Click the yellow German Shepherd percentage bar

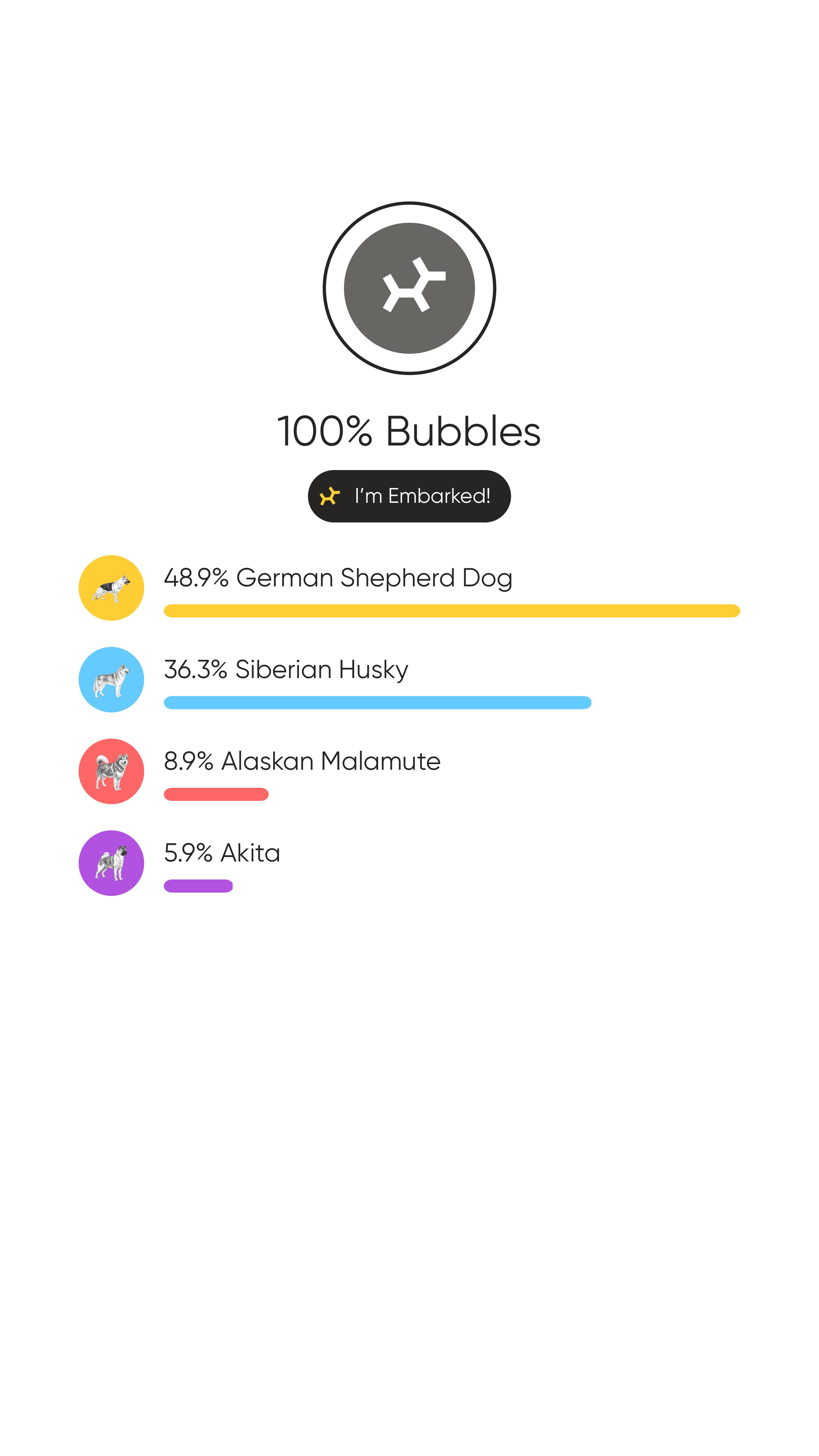coord(452,611)
